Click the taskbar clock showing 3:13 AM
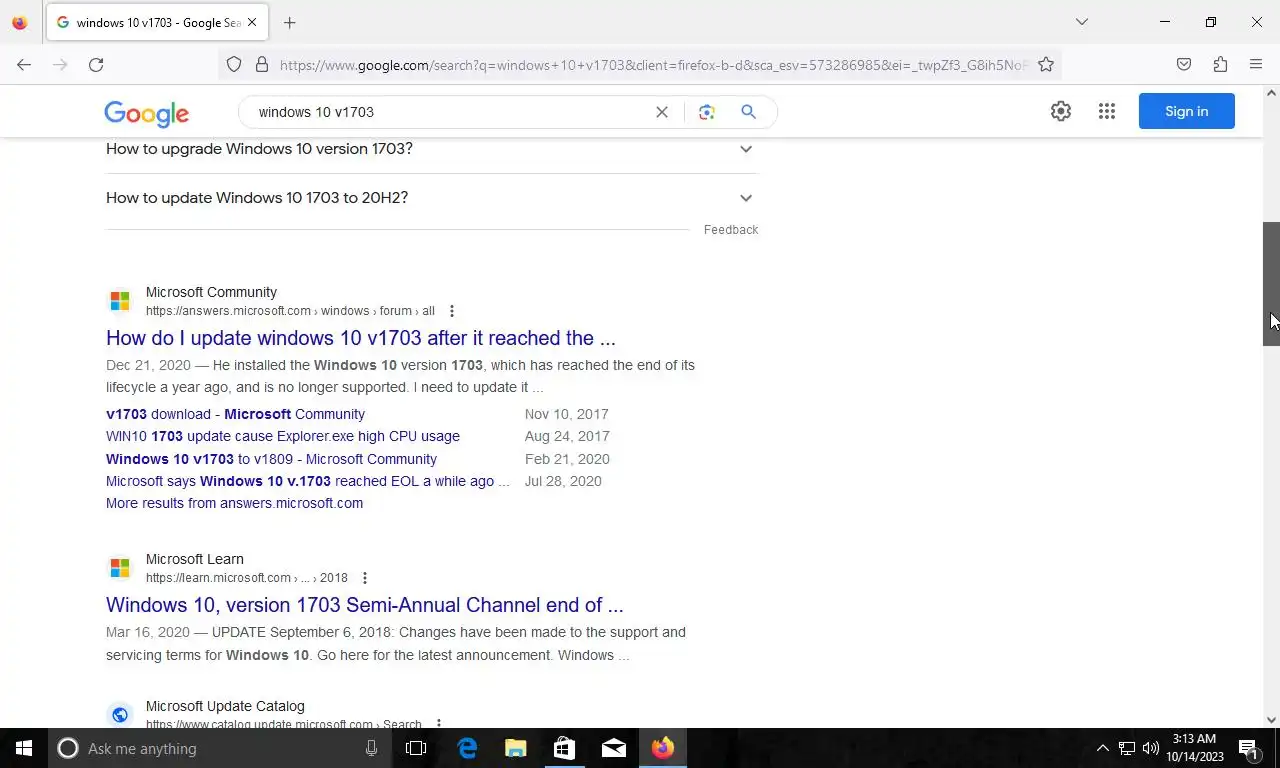Screen dimensions: 1280x768 [x=1193, y=748]
